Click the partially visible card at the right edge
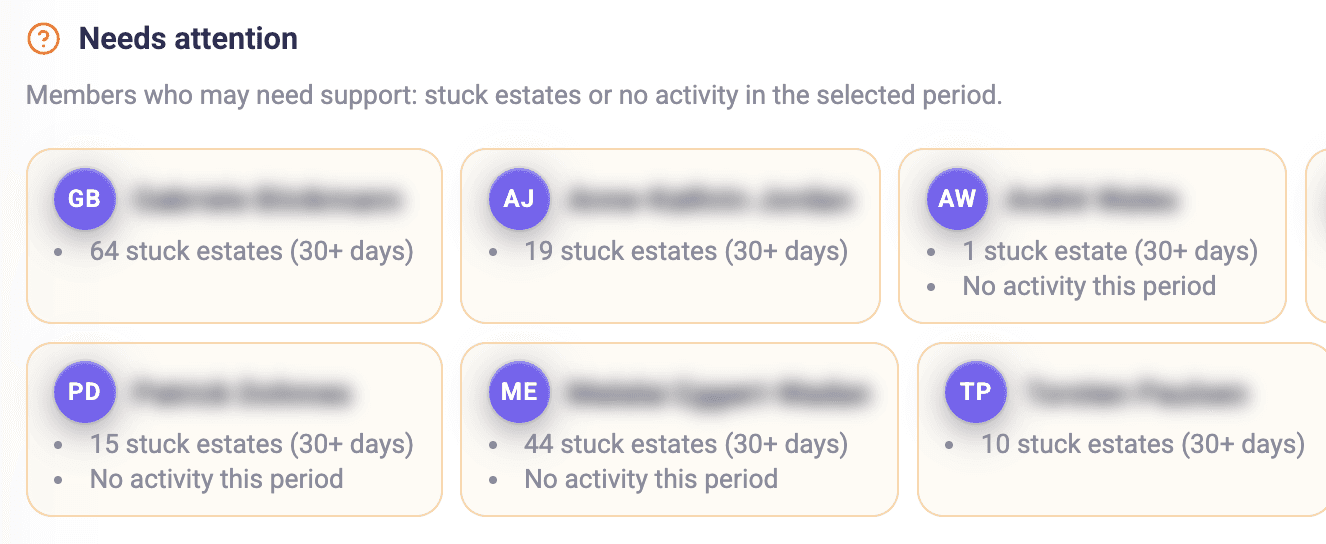Image resolution: width=1326 pixels, height=544 pixels. click(x=1316, y=236)
